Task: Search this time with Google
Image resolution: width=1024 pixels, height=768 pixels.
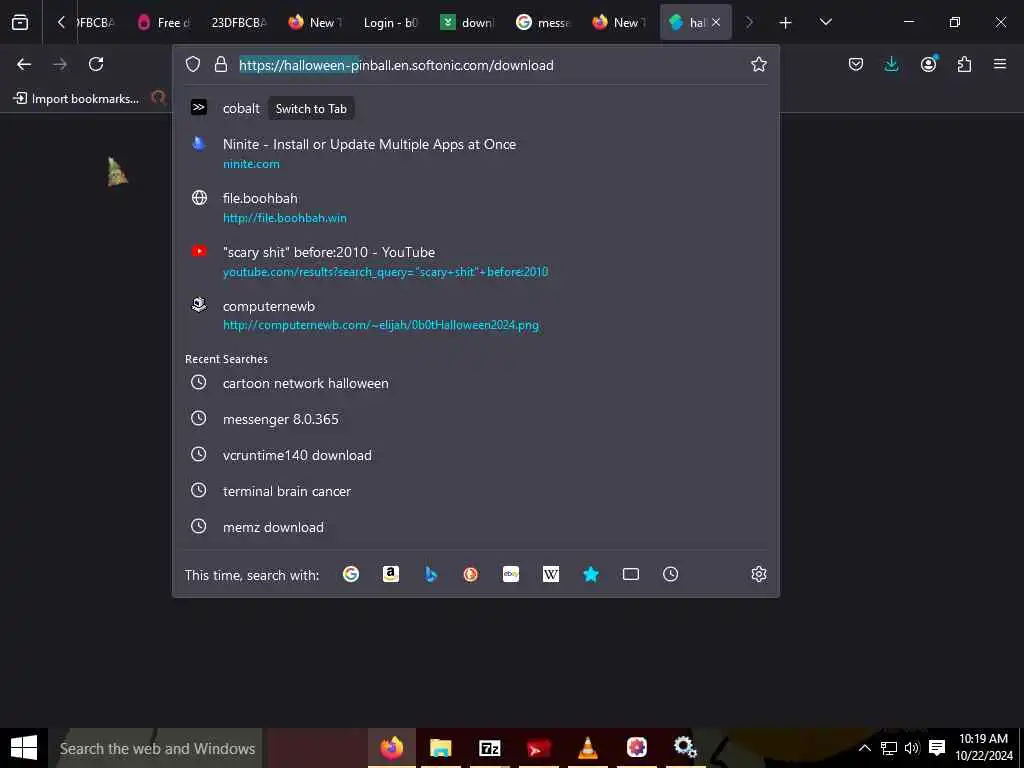Action: 351,574
